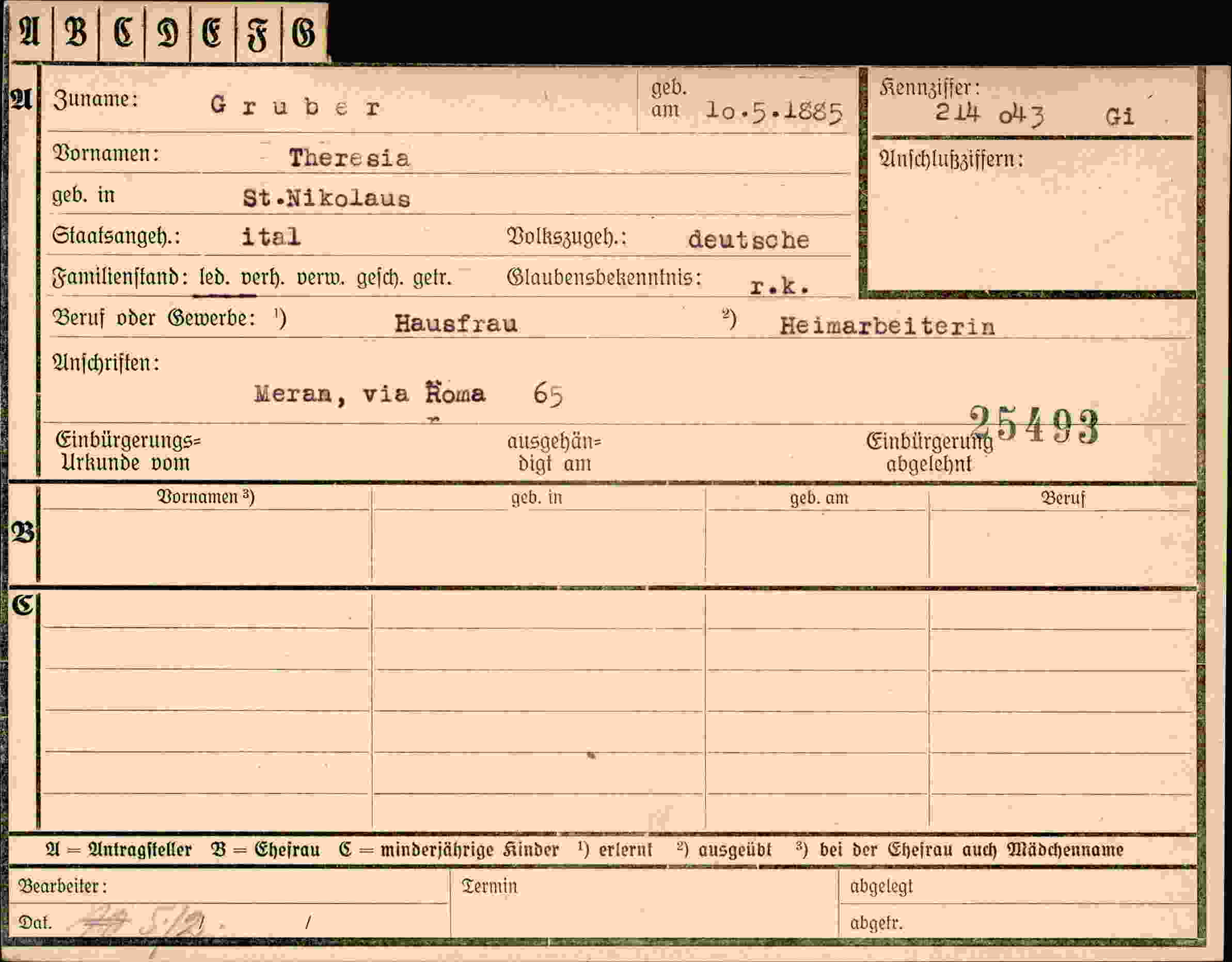The height and width of the screenshot is (962, 1232).
Task: Click the 'Kennziffer:' label
Action: (x=929, y=87)
